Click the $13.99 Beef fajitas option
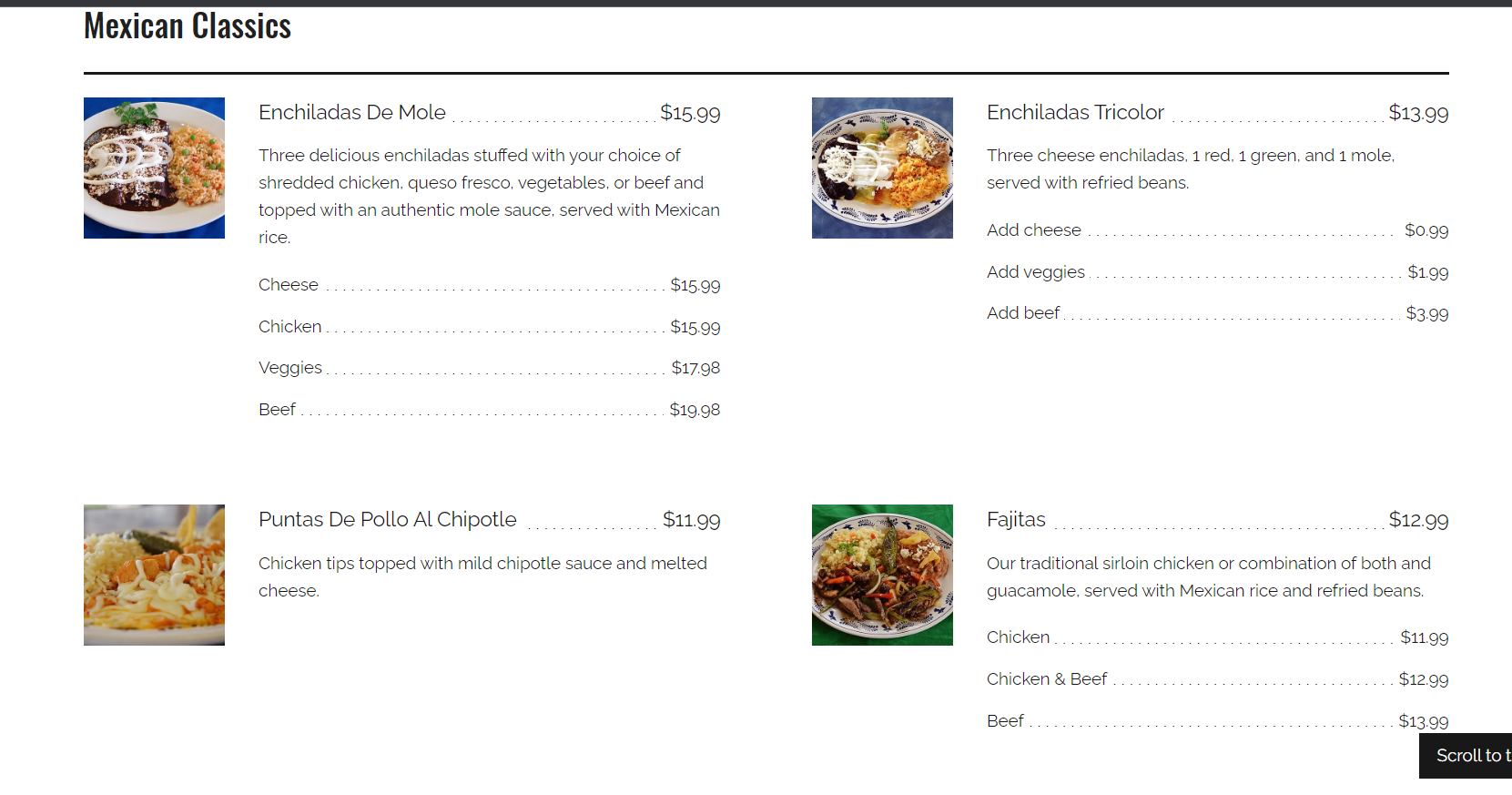Image resolution: width=1512 pixels, height=795 pixels. pos(1005,721)
